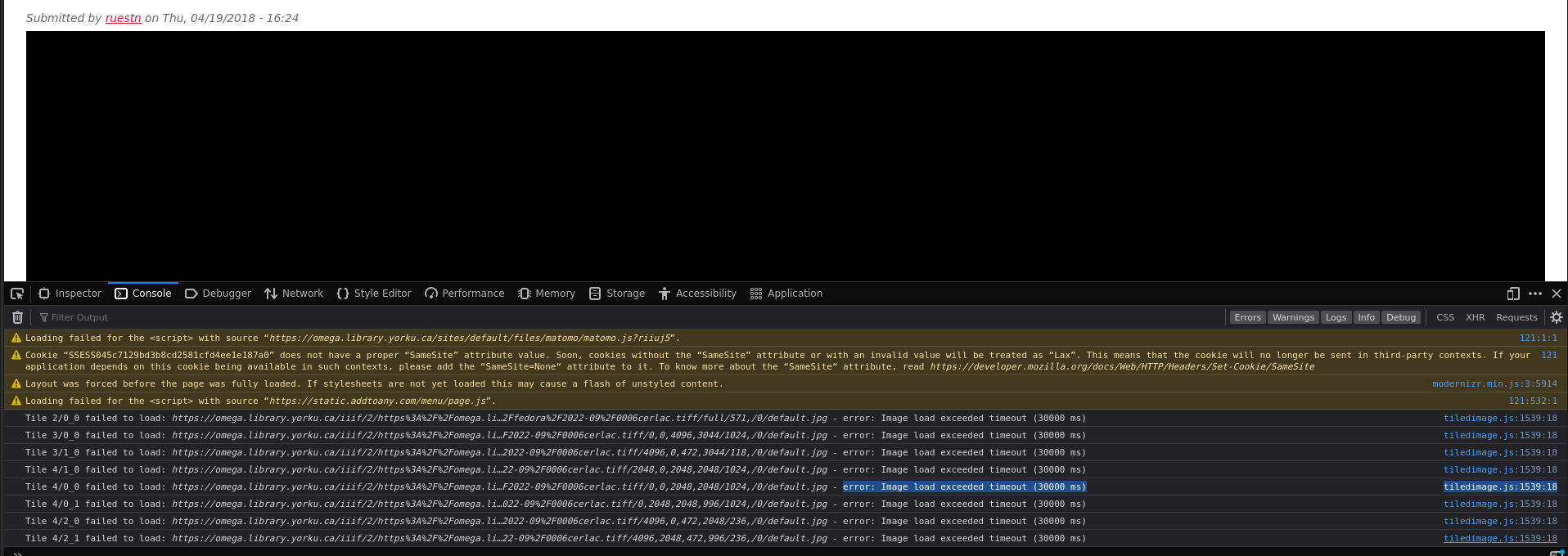This screenshot has height=556, width=1568.
Task: Open the Memory tab
Action: click(x=547, y=294)
